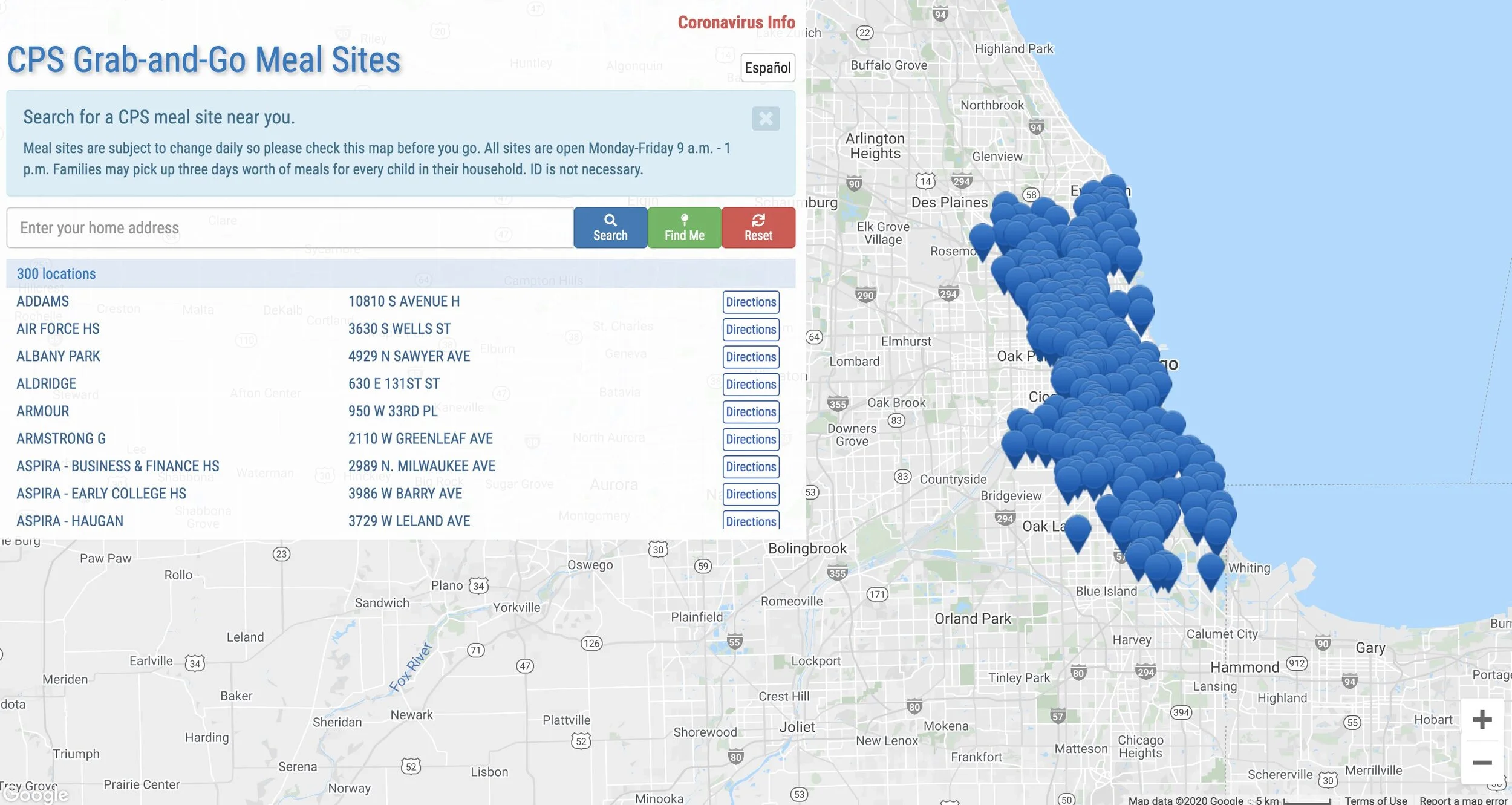Select the AIR FORCE HS location name
The image size is (1512, 805).
(58, 329)
